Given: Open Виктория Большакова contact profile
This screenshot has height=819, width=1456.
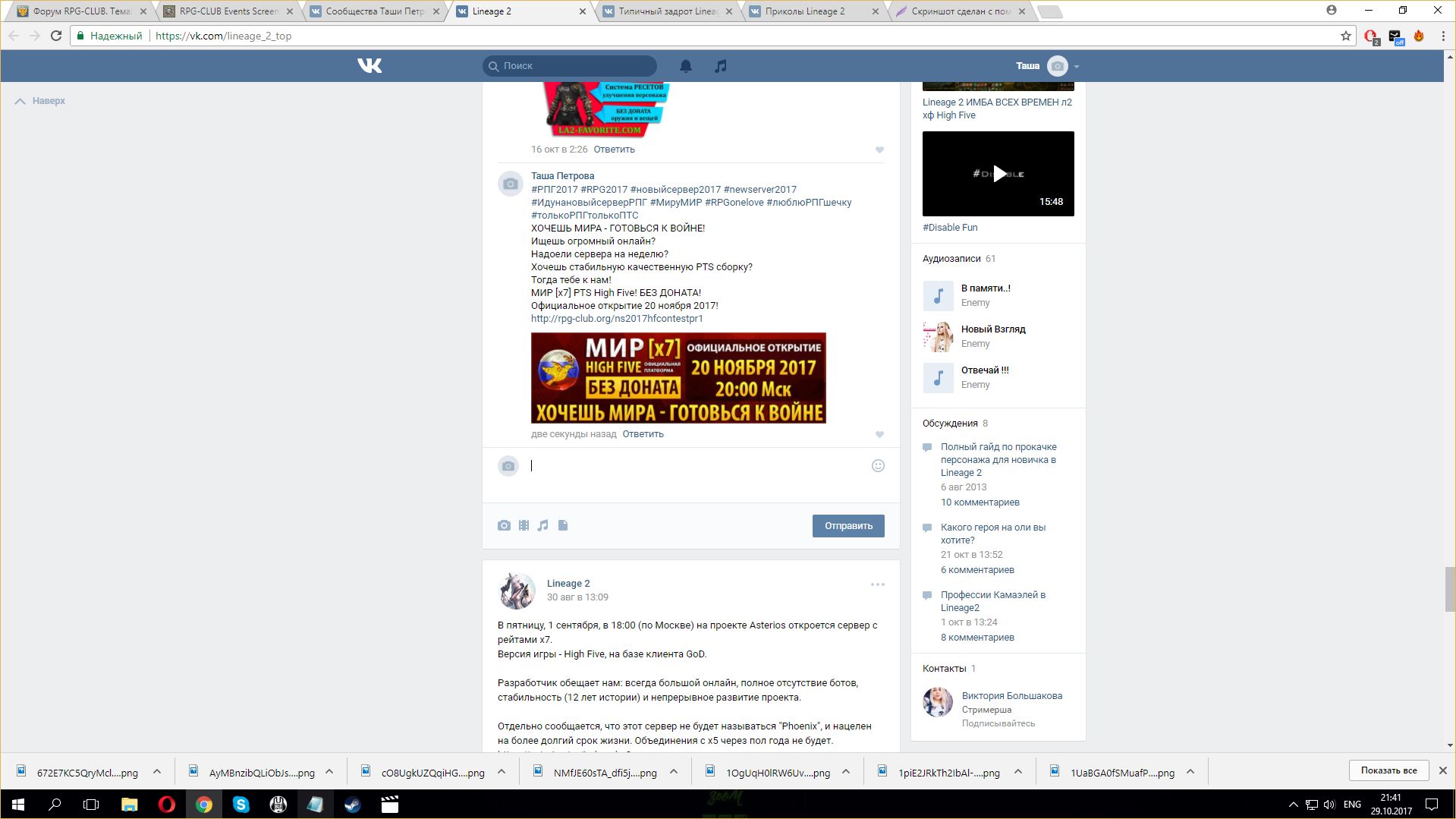Looking at the screenshot, I should [x=1012, y=696].
